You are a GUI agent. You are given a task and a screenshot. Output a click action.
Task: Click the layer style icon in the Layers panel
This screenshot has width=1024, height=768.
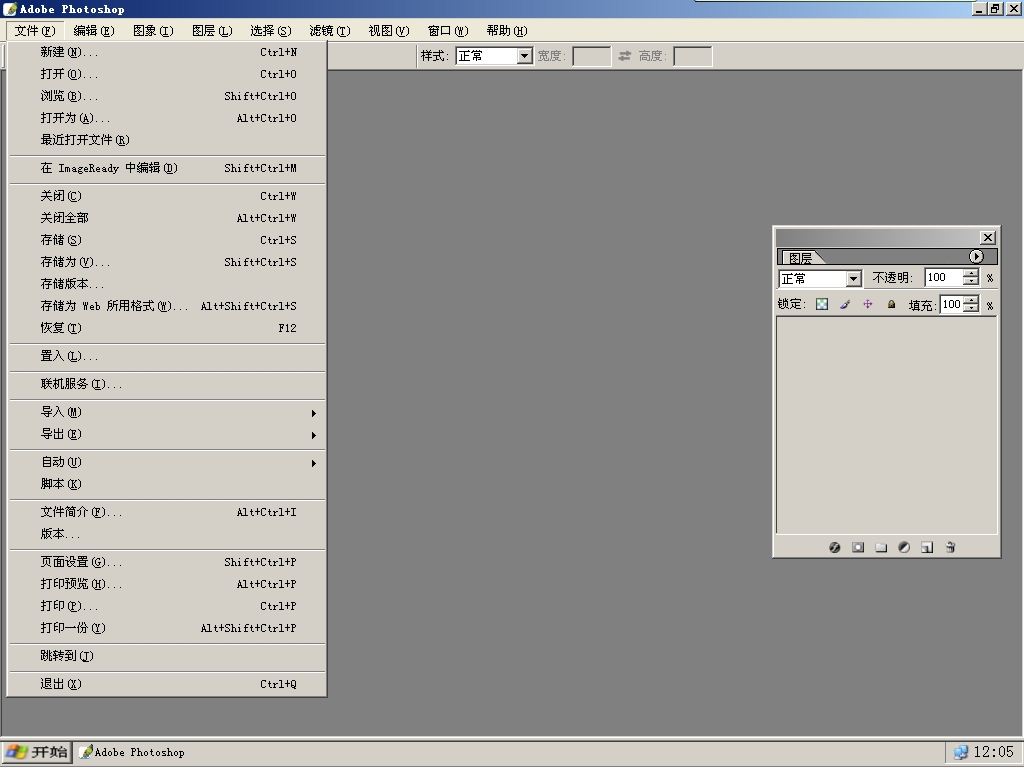[835, 547]
